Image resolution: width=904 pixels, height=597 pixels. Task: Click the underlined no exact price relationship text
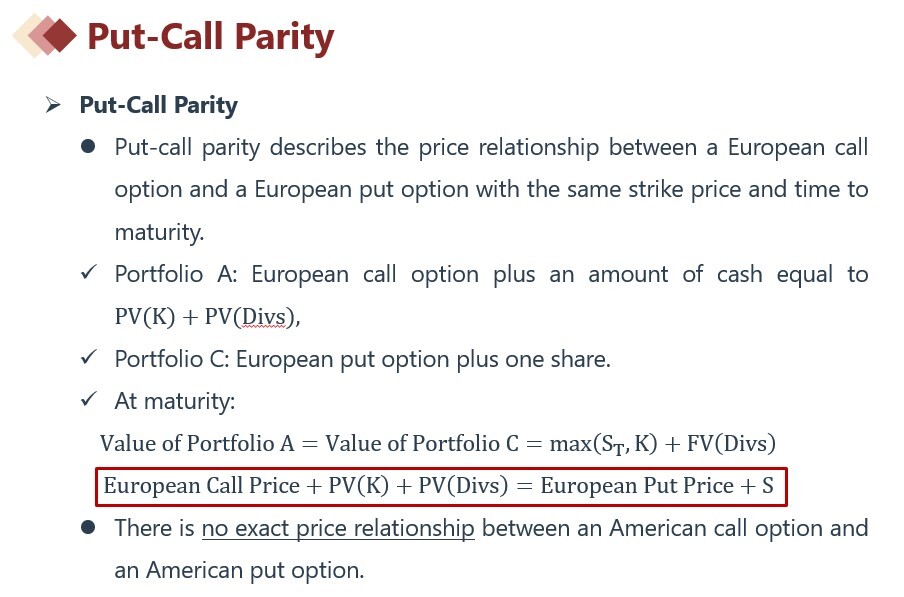[338, 528]
